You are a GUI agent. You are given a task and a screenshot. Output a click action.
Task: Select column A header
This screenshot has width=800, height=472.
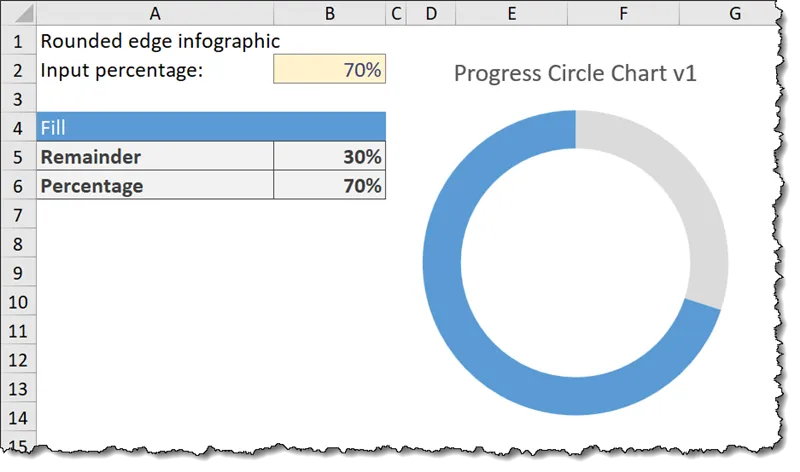(x=155, y=14)
